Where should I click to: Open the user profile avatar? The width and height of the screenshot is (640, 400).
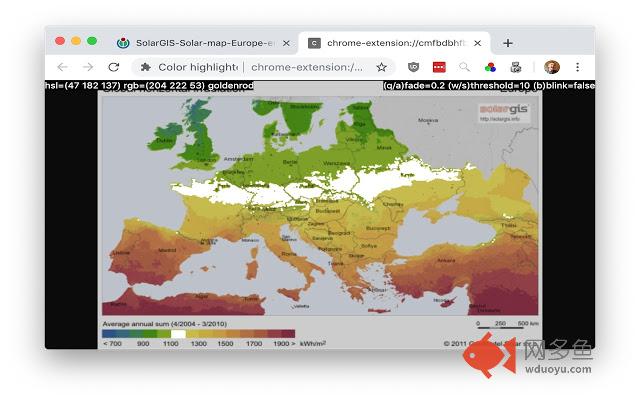click(552, 67)
